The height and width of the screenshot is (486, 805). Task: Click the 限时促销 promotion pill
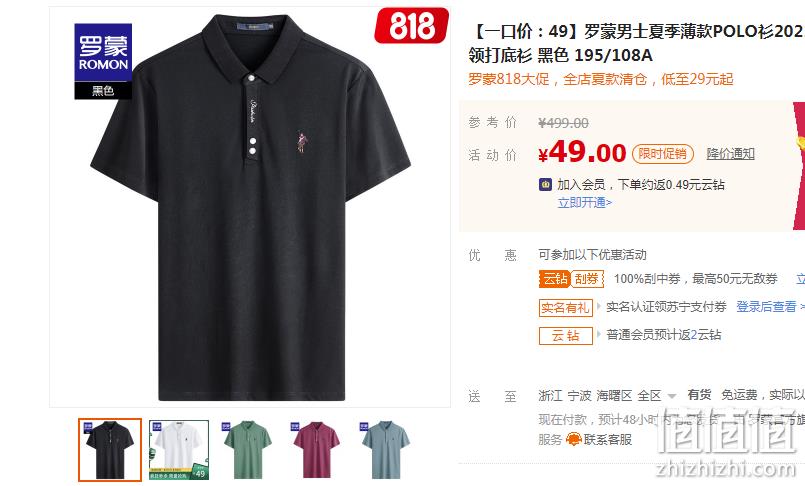pyautogui.click(x=662, y=153)
